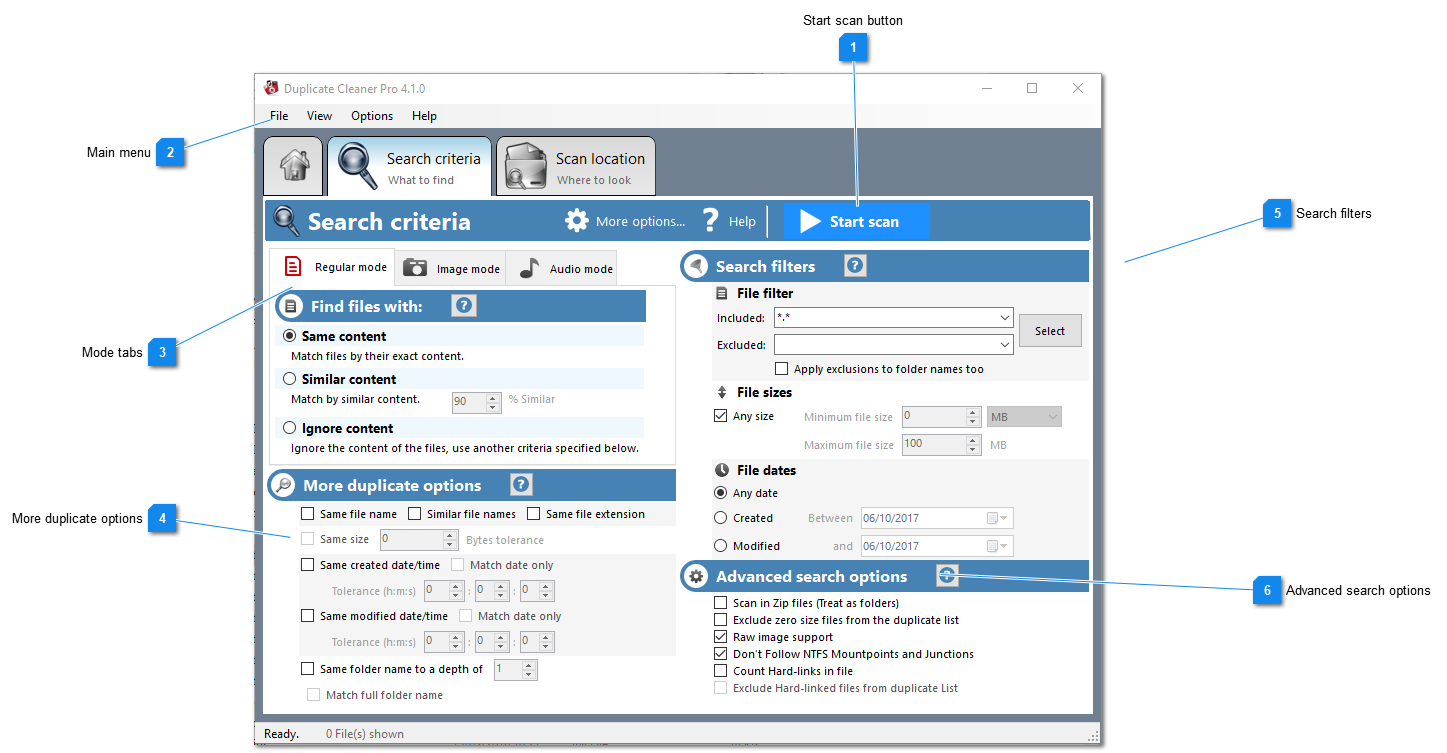The image size is (1447, 753).
Task: Select the Modified date radio button
Action: 720,546
